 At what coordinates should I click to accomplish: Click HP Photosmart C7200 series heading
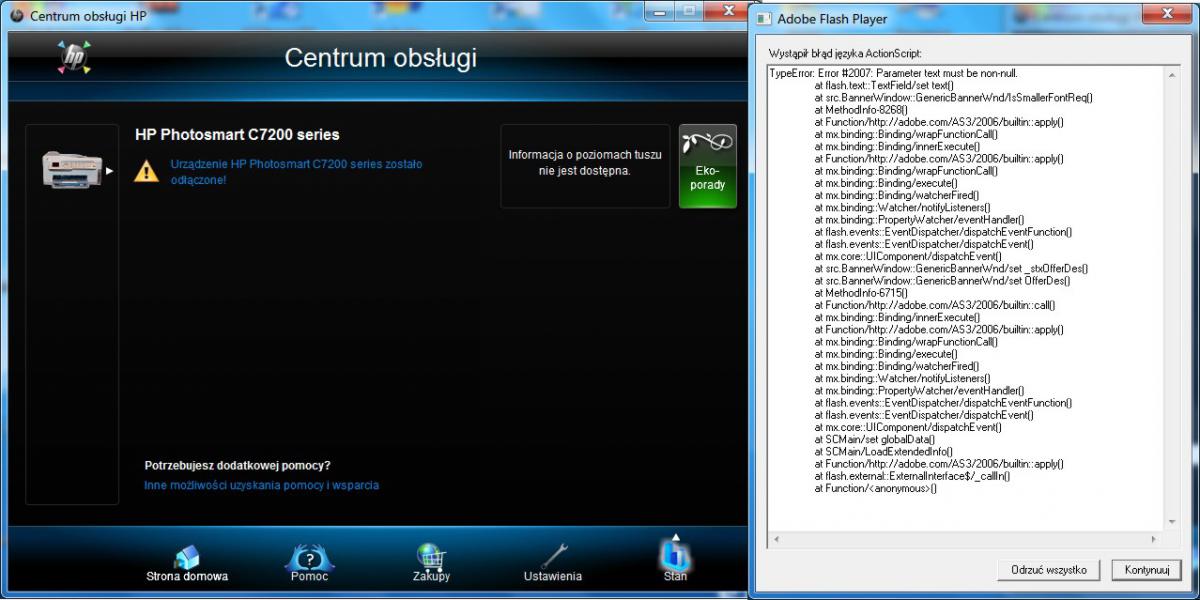coord(237,134)
